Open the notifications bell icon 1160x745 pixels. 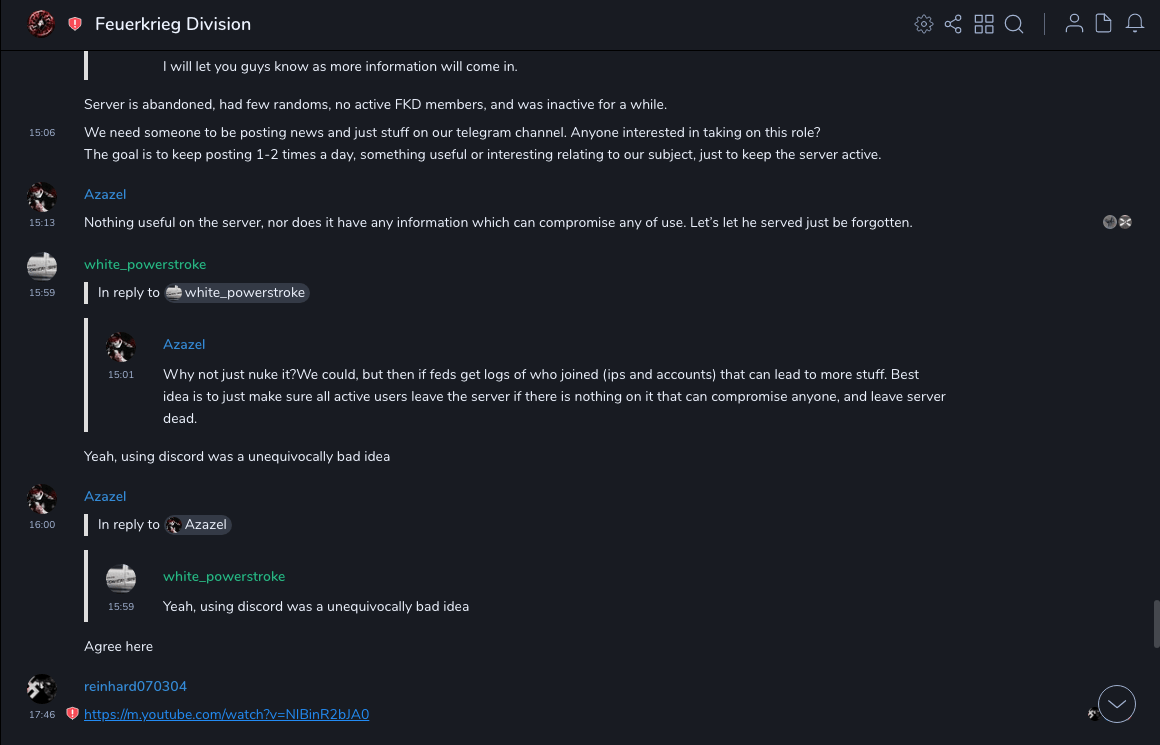point(1135,24)
